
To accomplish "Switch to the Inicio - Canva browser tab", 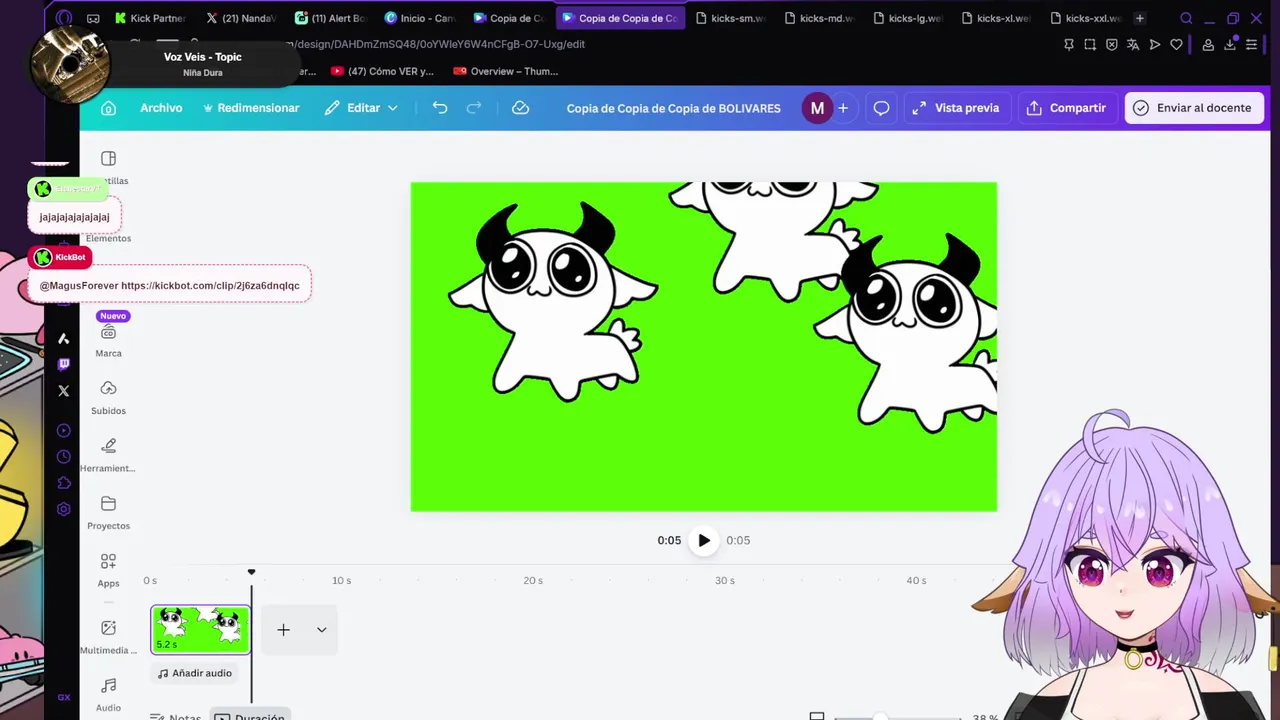I will [420, 18].
